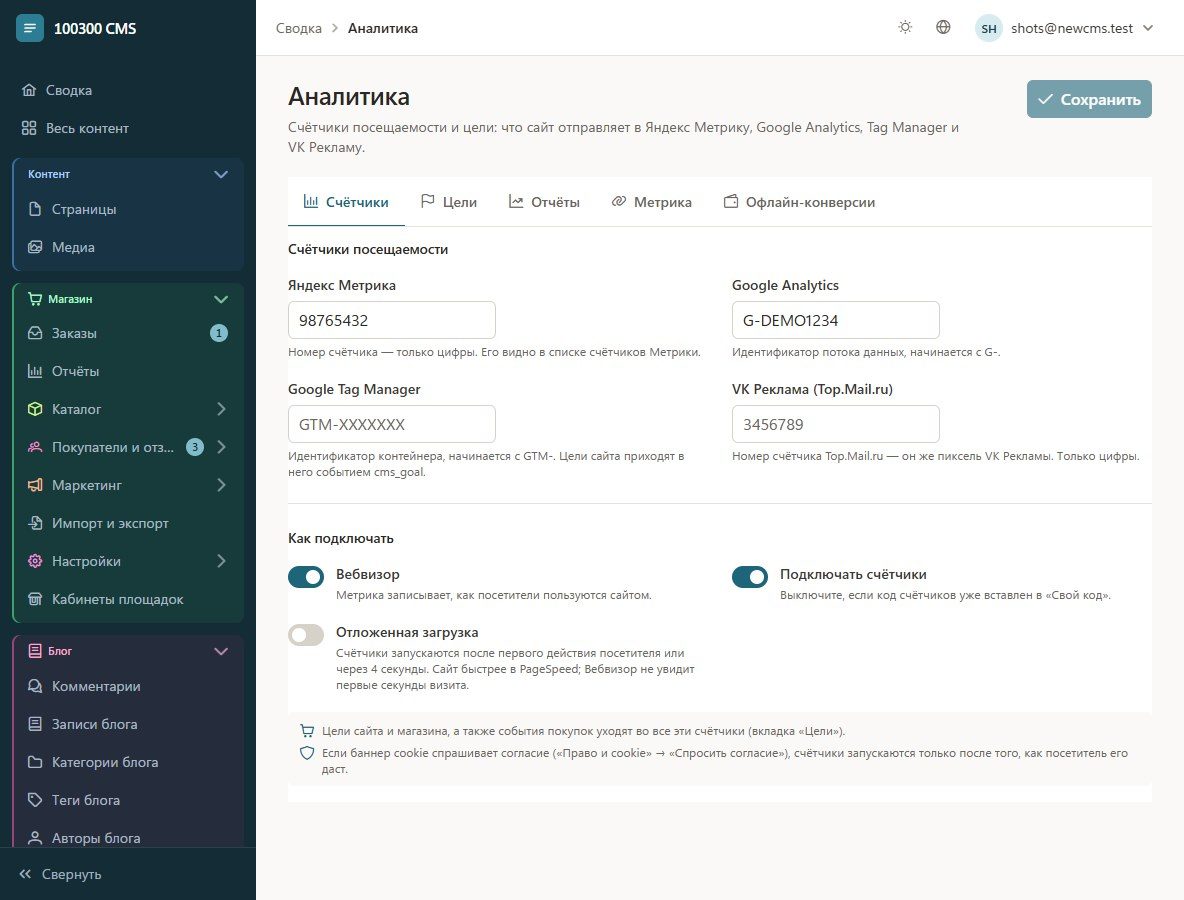This screenshot has height=900, width=1184.
Task: Enable Отложенная загрузка toggle
Action: click(306, 635)
